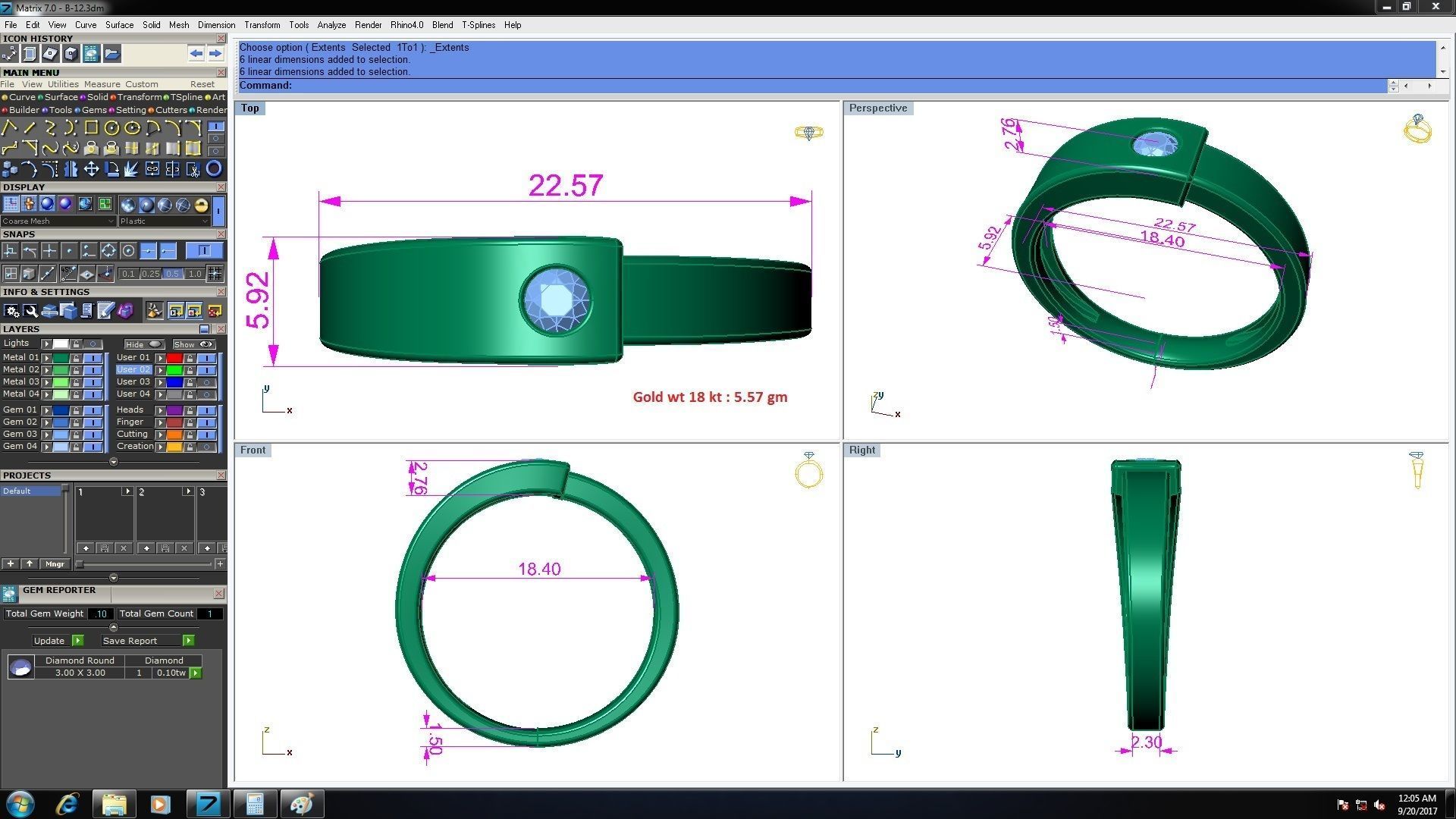Click the Move transform cross-arrows icon
Image resolution: width=1456 pixels, height=819 pixels.
click(x=91, y=169)
